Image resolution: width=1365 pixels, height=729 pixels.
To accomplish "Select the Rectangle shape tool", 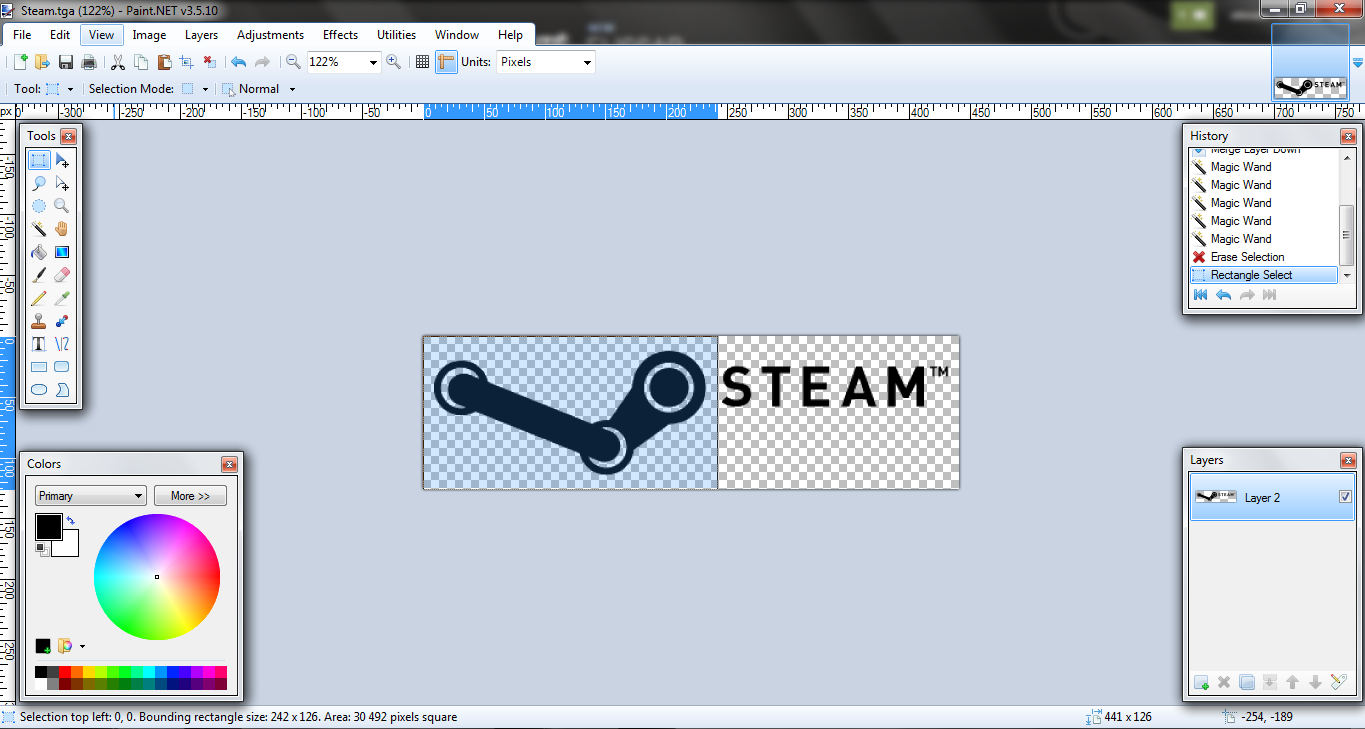I will click(39, 367).
